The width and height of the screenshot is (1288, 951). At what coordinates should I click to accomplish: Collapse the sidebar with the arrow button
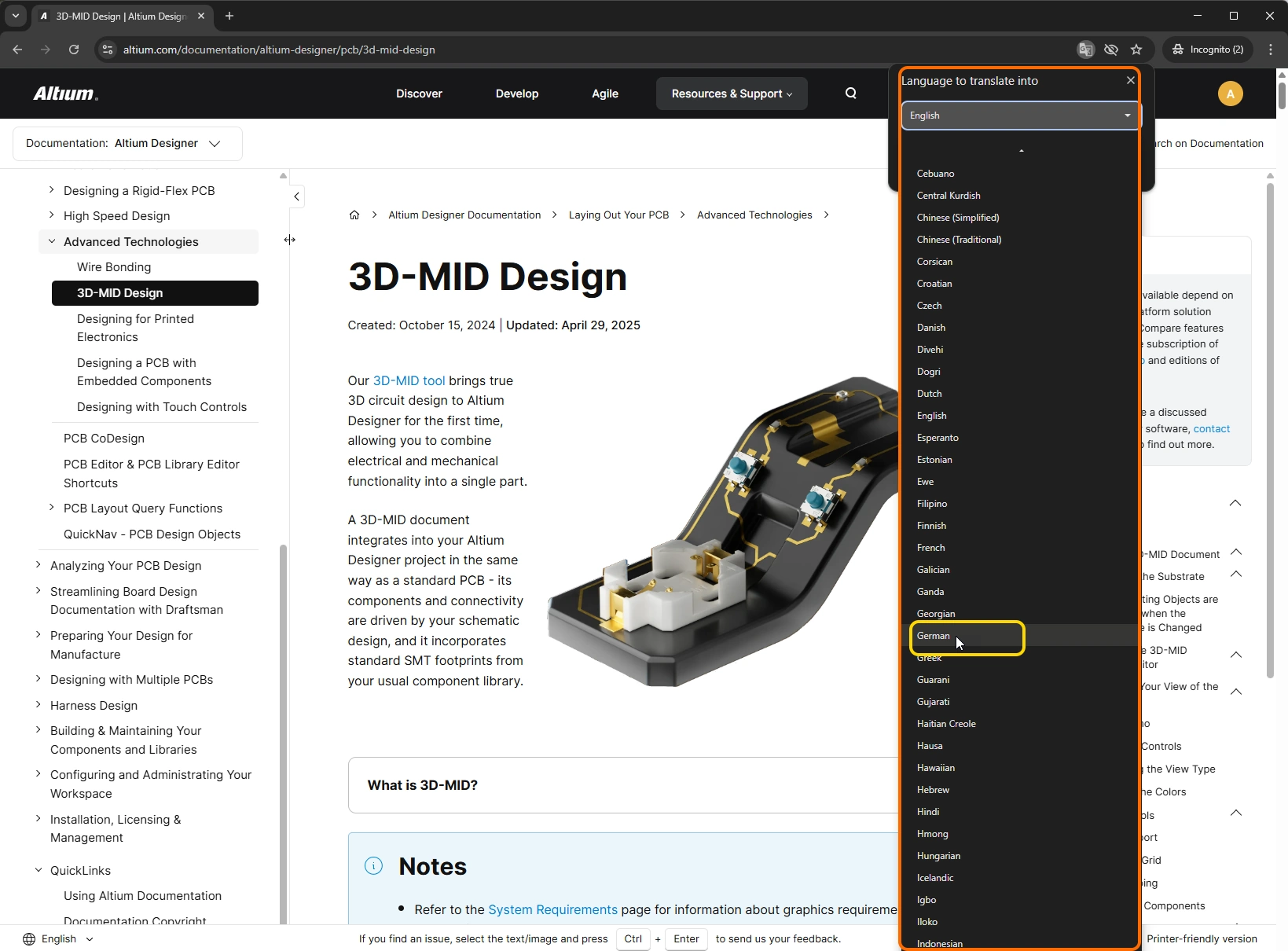296,196
